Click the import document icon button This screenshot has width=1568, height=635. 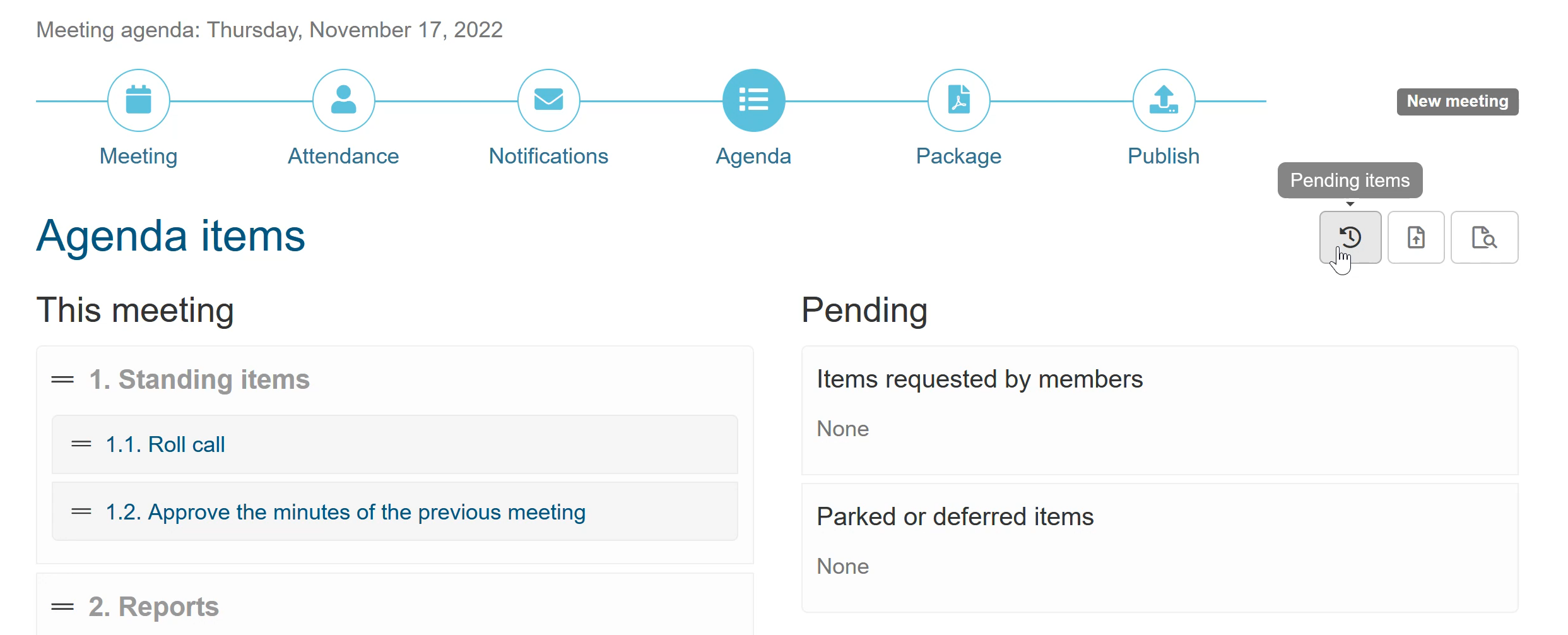(x=1416, y=237)
